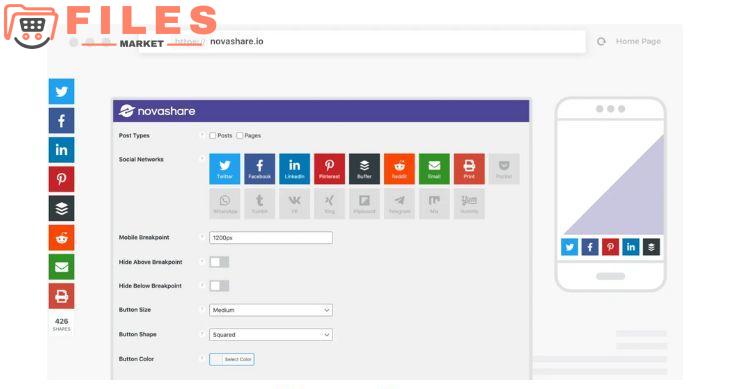Tap the Facebook icon in phone preview

pos(590,247)
